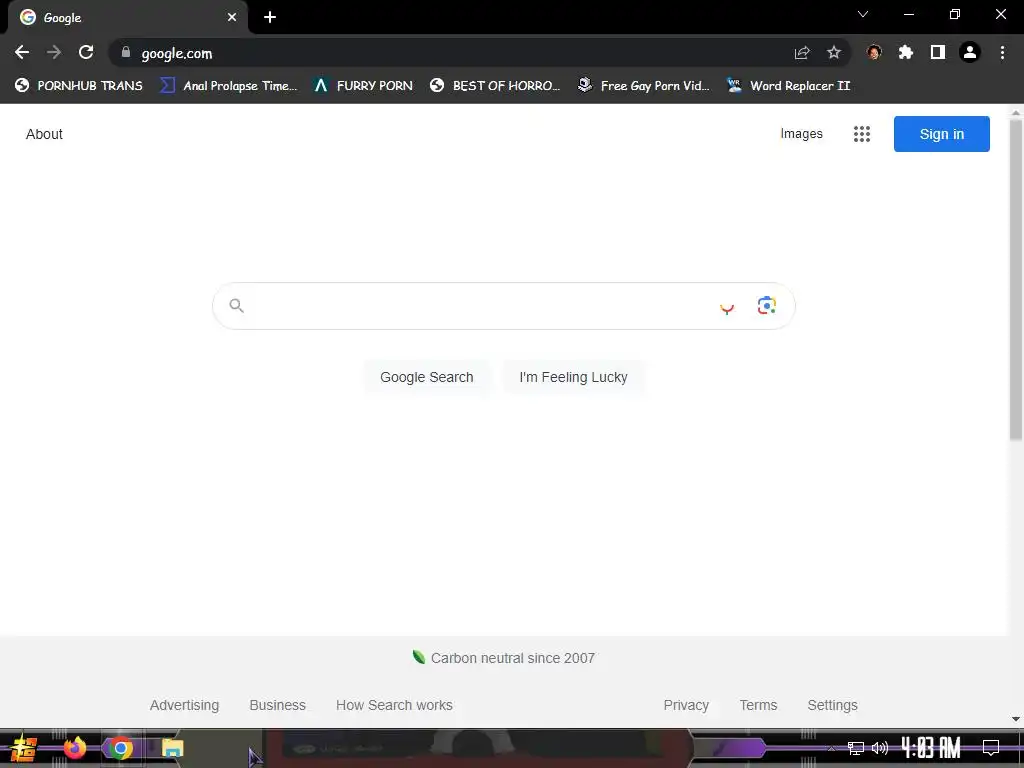The height and width of the screenshot is (768, 1024).
Task: Expand the hidden tray icons chevron
Action: (832, 749)
